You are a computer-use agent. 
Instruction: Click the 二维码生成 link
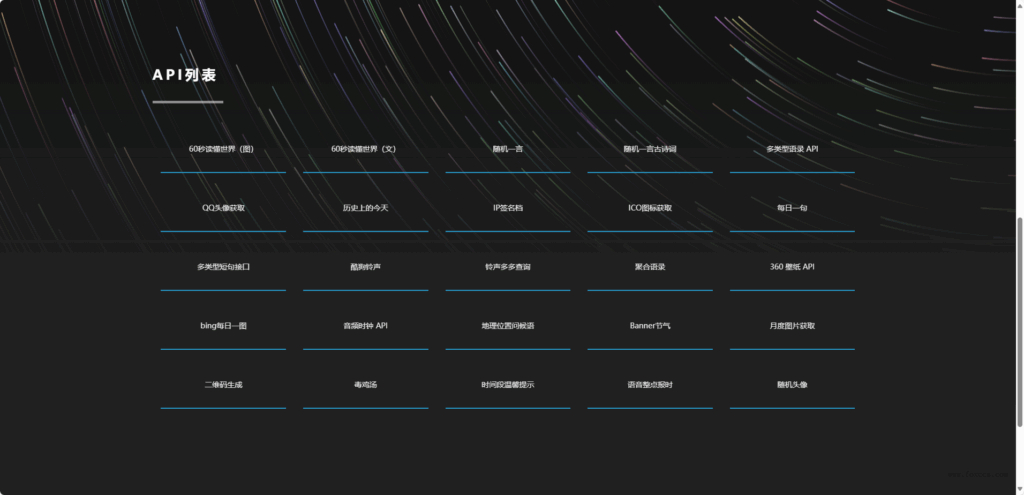(223, 385)
